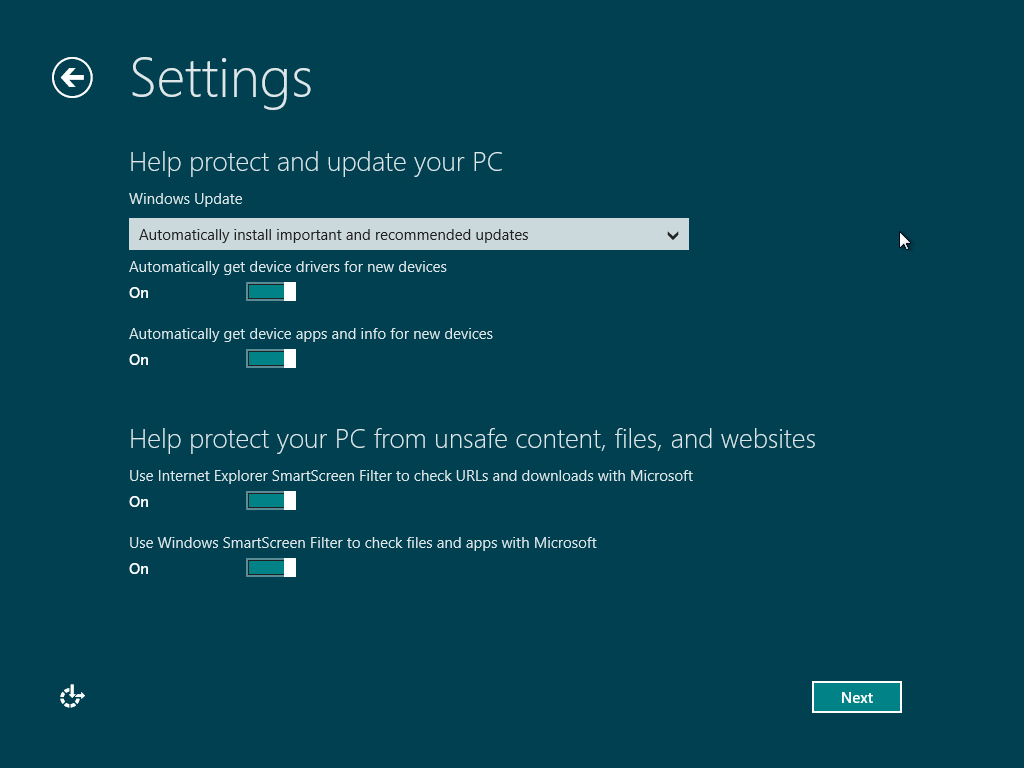Click the 'On' label for device apps and info
1024x768 pixels.
139,360
